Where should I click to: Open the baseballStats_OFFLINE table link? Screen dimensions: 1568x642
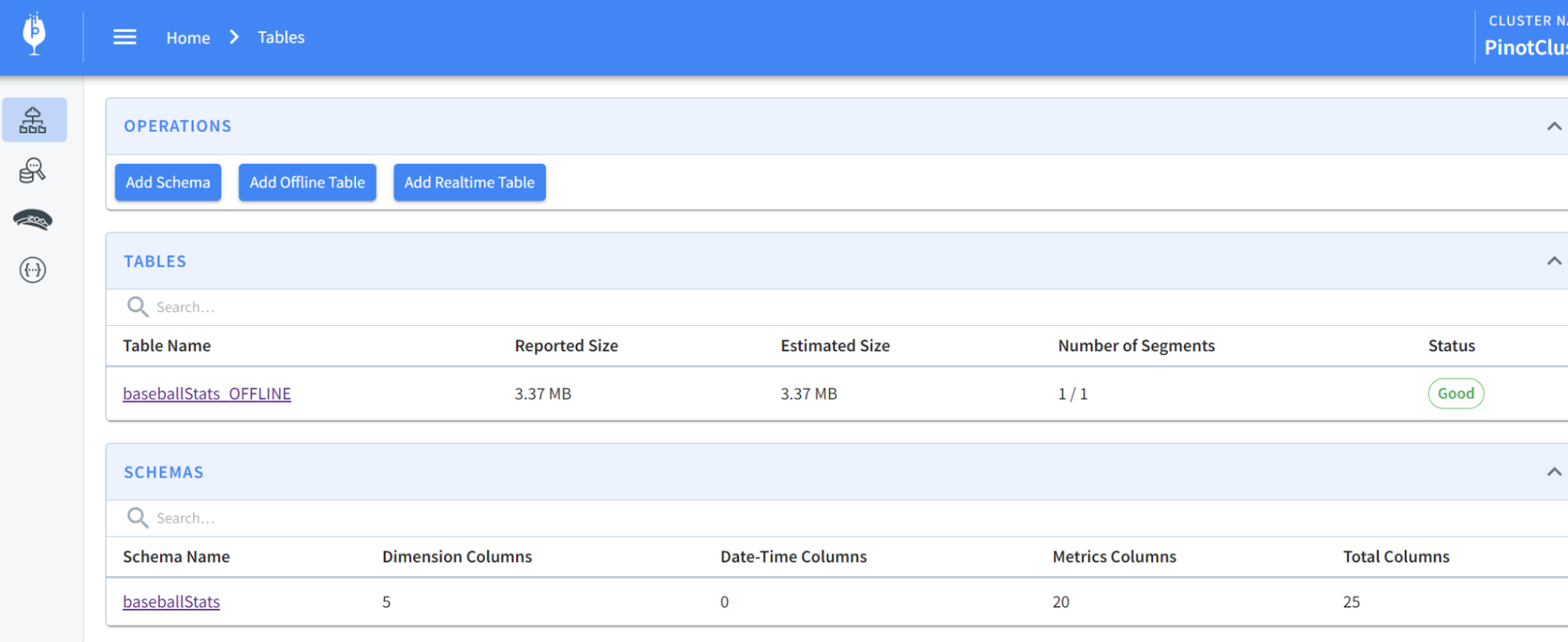click(207, 394)
